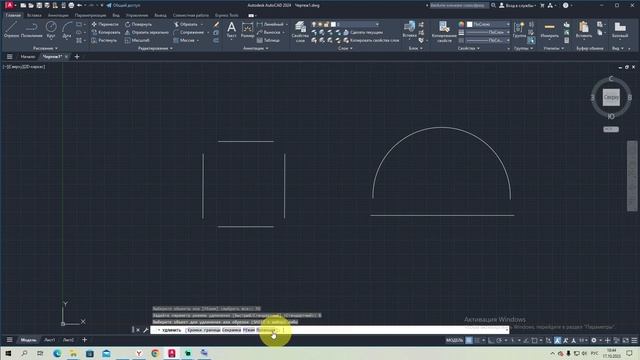
Task: Click the white layer color swatch
Action: (x=333, y=24)
